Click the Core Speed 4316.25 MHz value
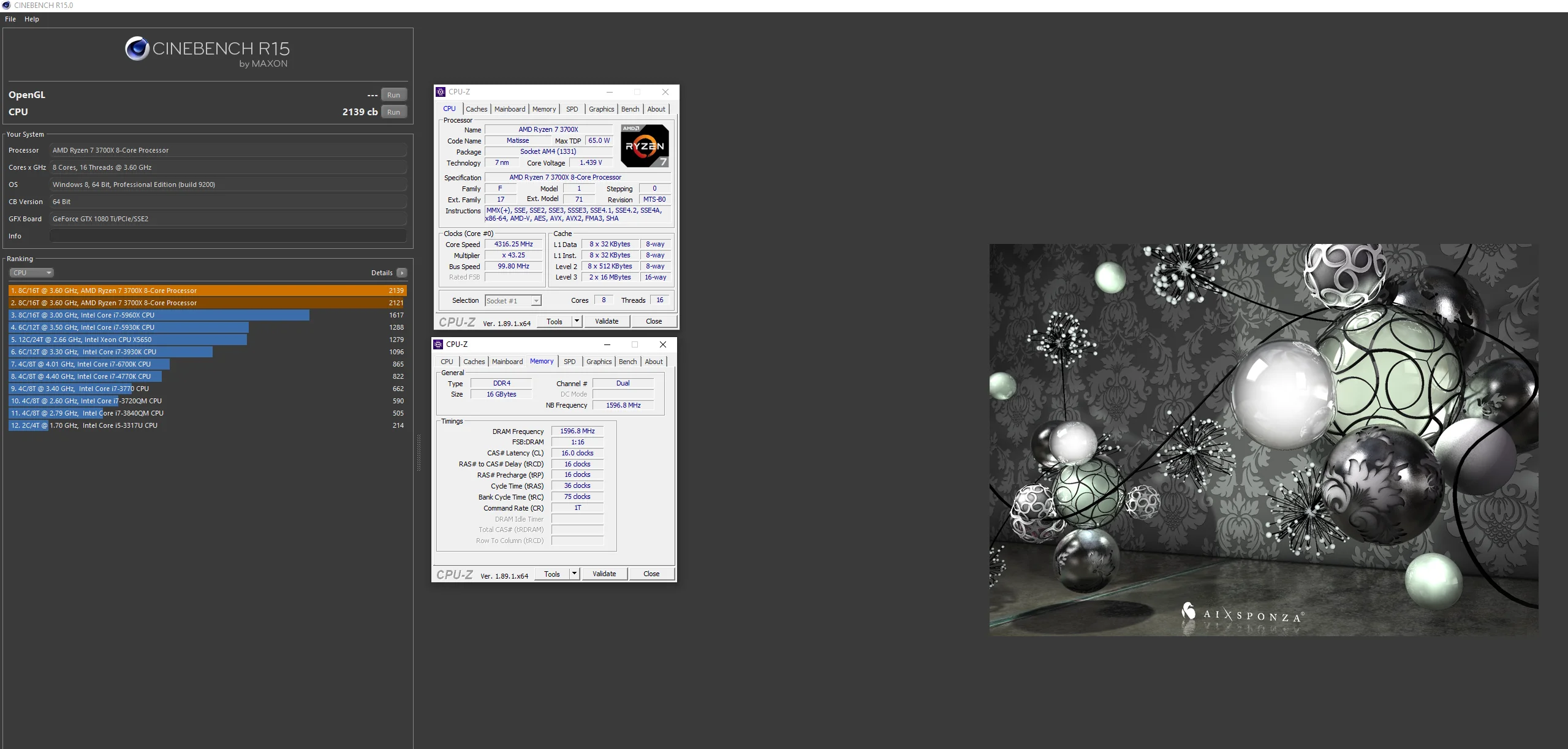The height and width of the screenshot is (749, 1568). (513, 244)
